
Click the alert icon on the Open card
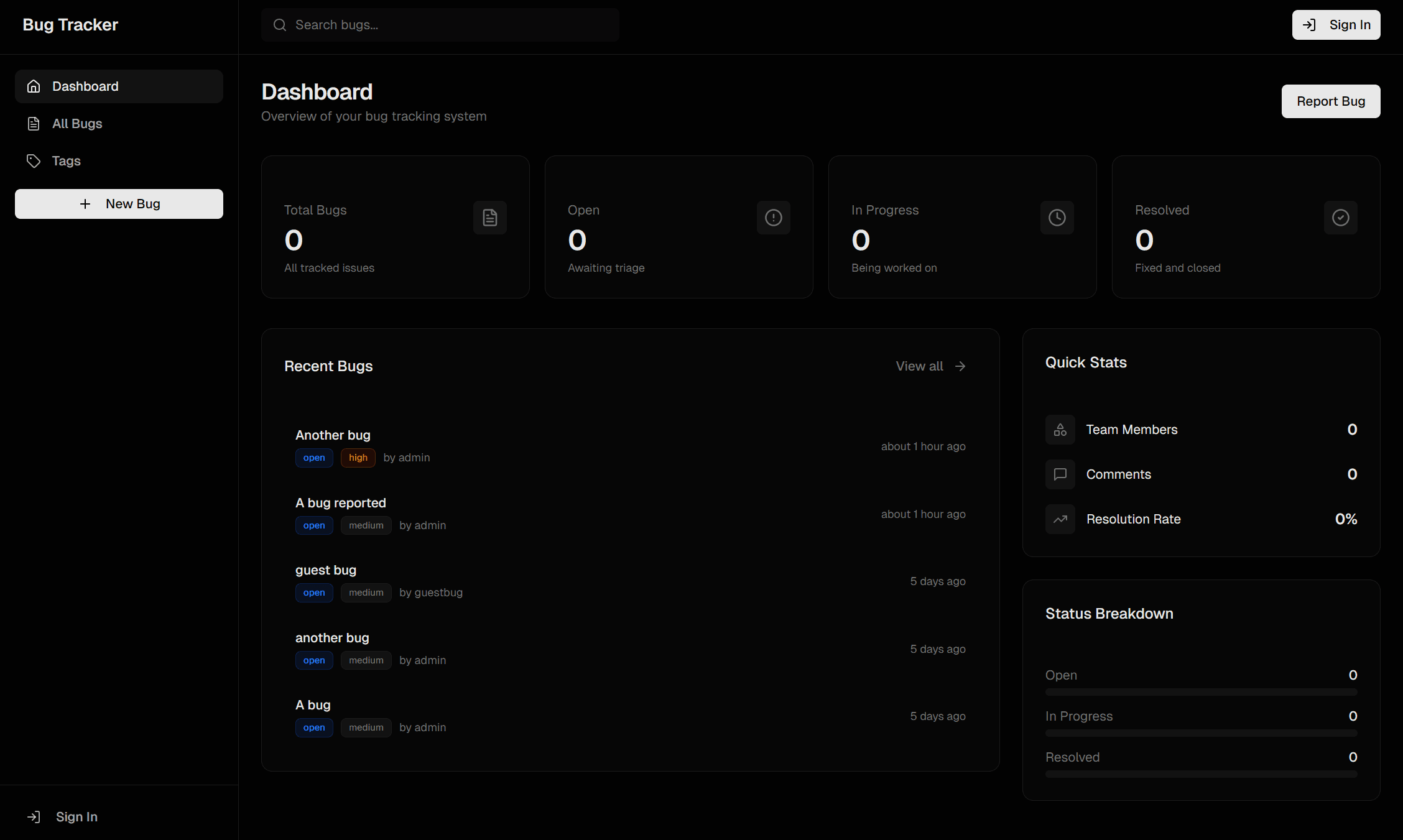click(x=773, y=217)
